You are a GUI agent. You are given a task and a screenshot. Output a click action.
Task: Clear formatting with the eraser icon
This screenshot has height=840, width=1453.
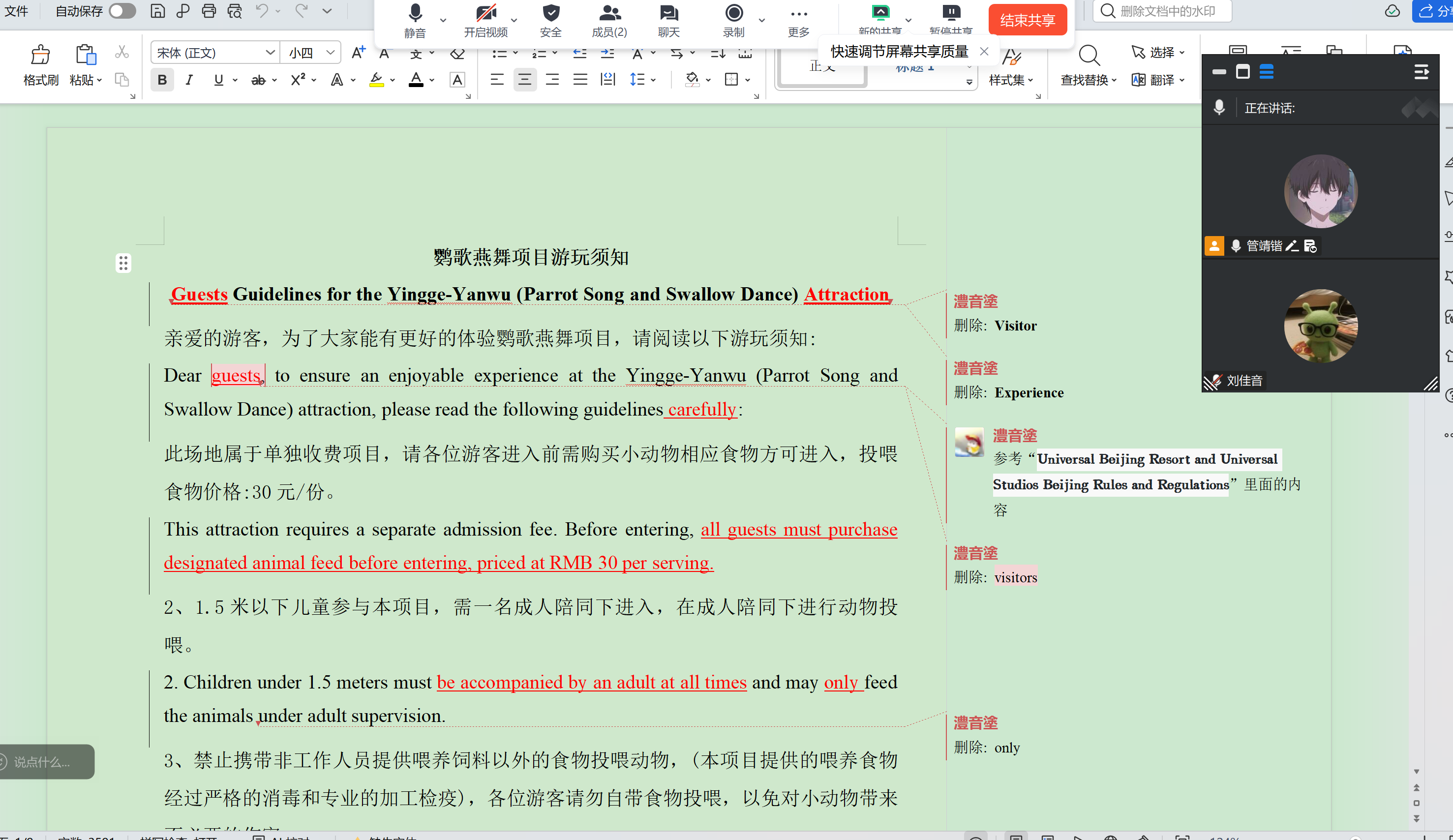click(457, 53)
